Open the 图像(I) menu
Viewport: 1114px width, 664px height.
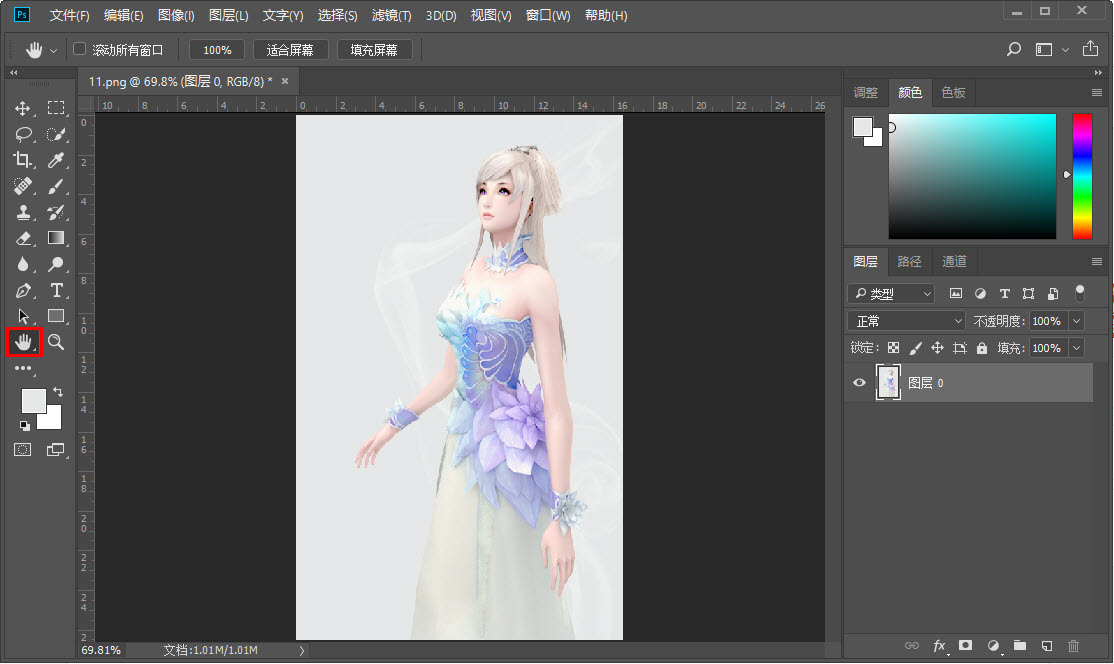coord(176,16)
